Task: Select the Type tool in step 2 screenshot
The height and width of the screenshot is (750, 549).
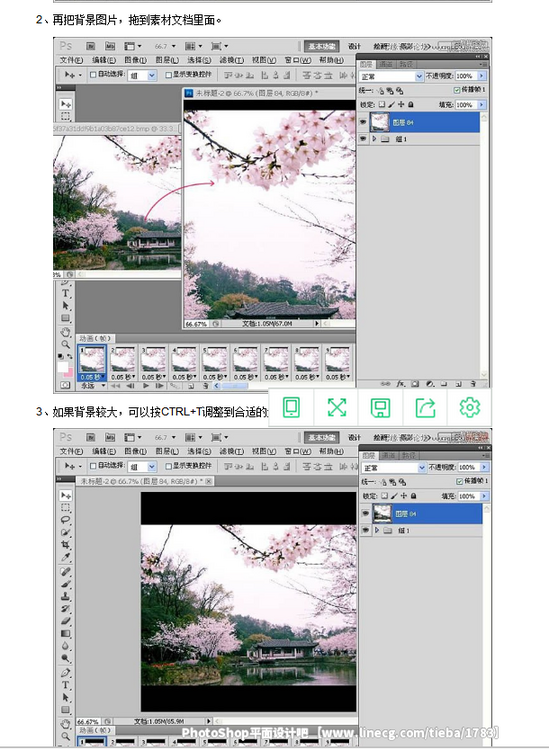Action: 66,293
